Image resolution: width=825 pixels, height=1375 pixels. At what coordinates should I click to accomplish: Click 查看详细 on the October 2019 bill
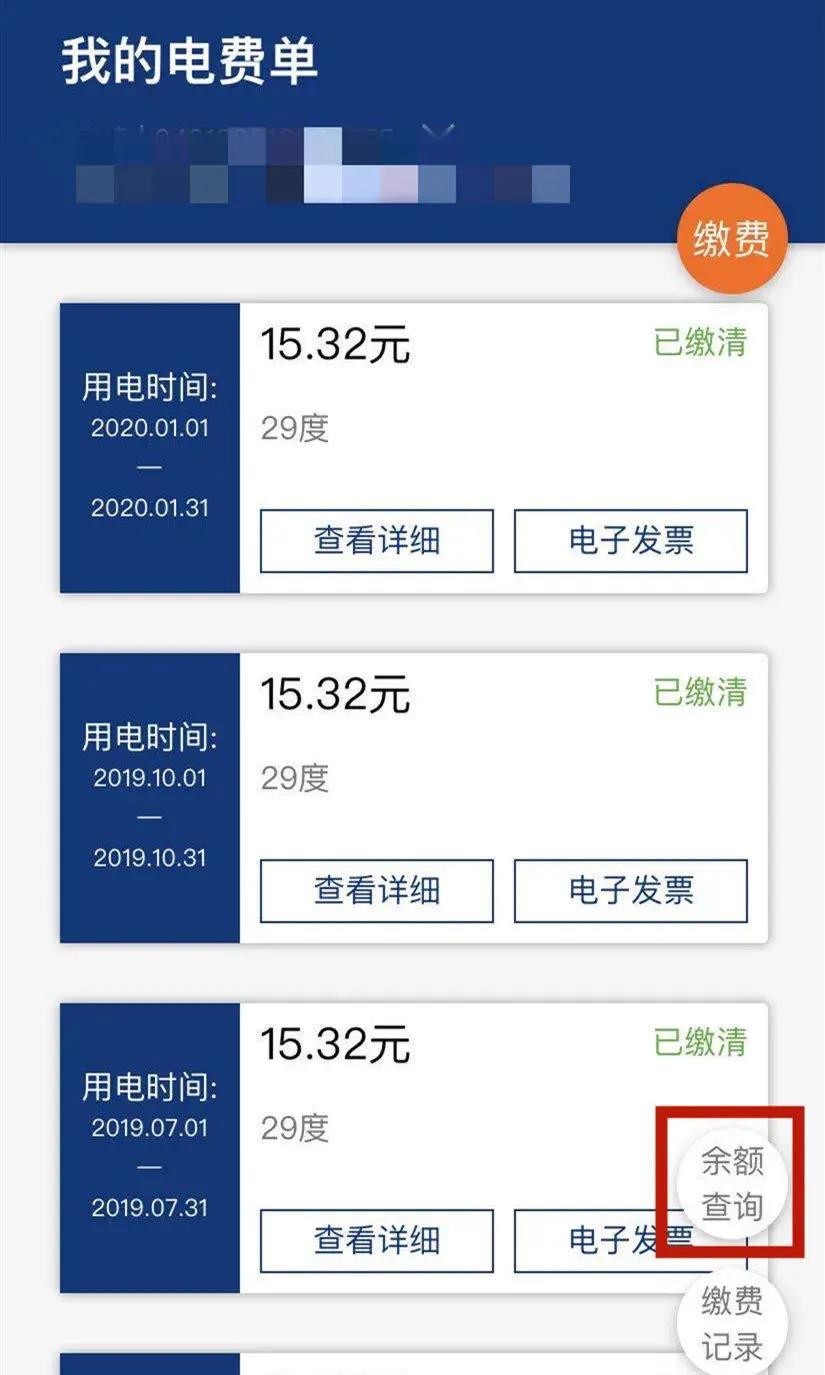pos(376,890)
